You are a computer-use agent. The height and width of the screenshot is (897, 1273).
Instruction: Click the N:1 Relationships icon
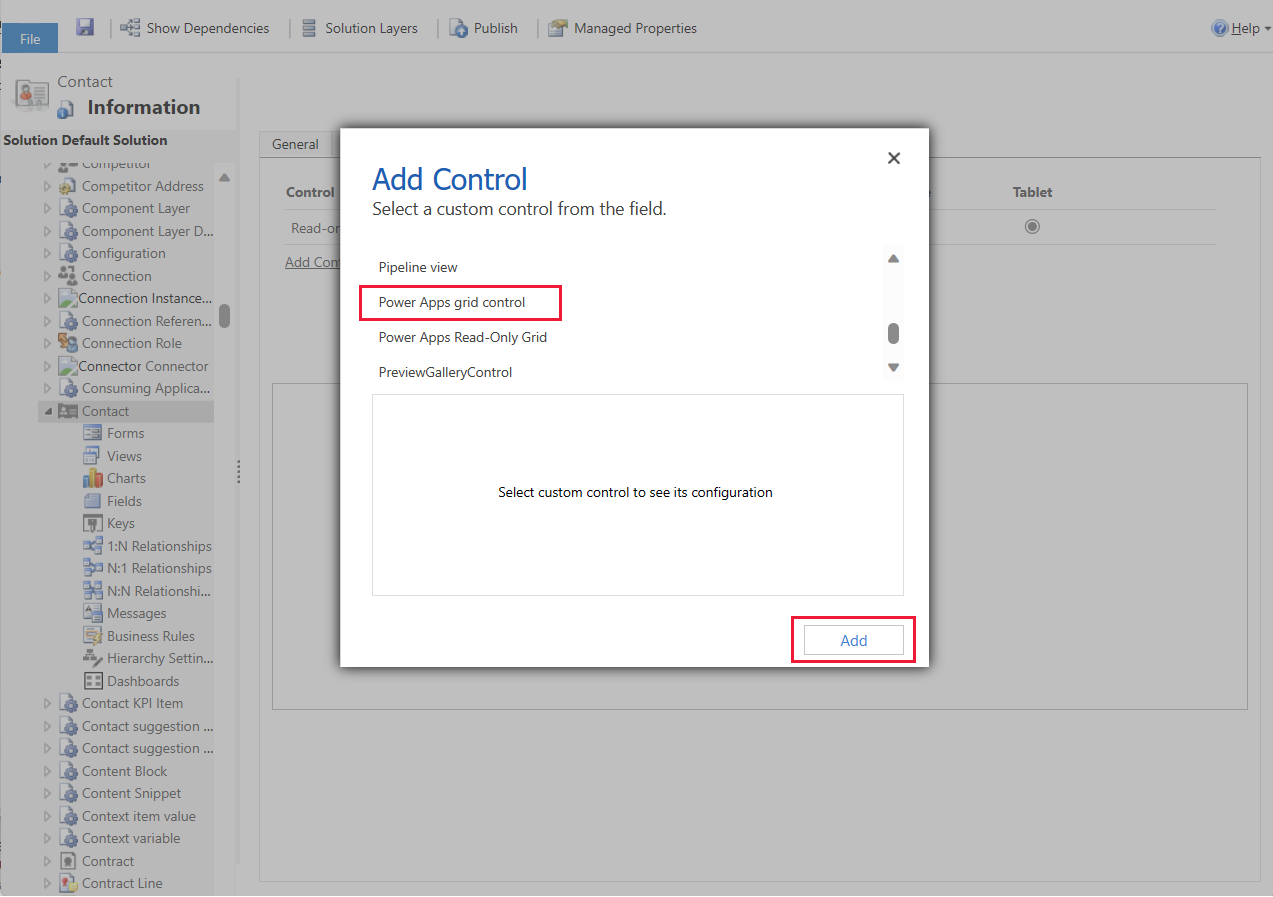[92, 568]
